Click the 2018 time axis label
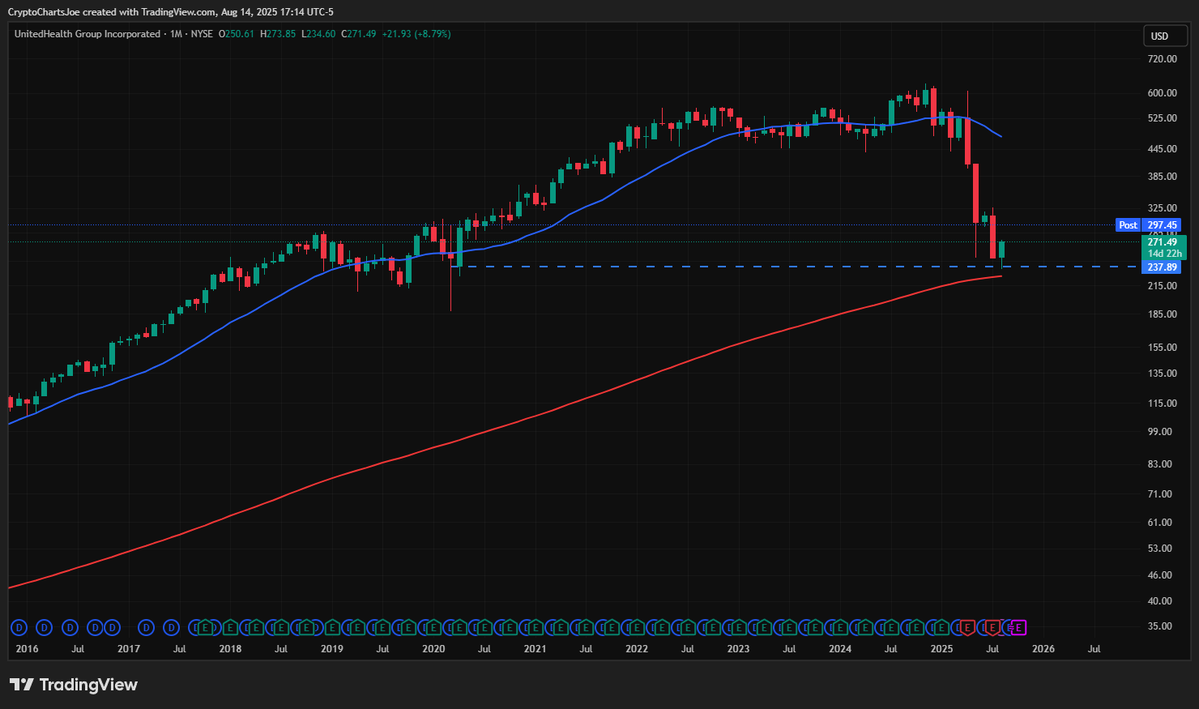 (x=230, y=649)
